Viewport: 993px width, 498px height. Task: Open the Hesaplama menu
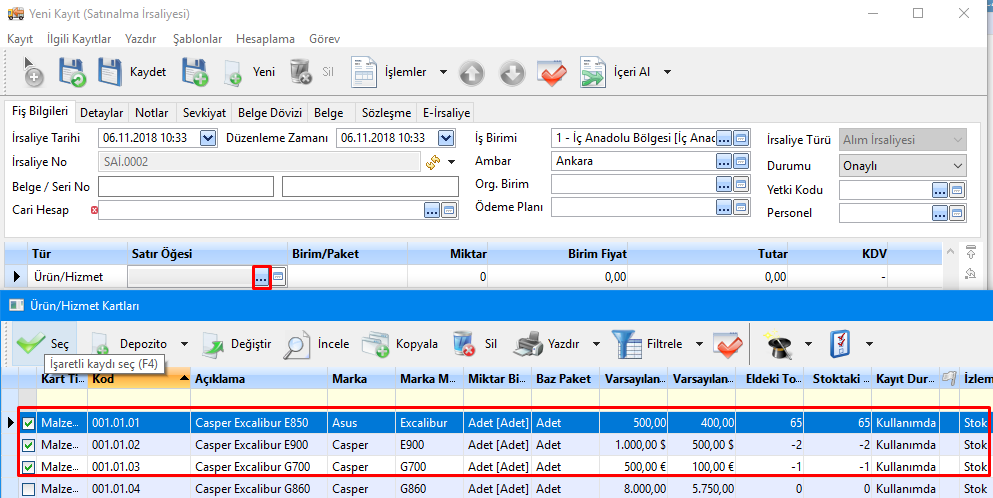pyautogui.click(x=265, y=38)
